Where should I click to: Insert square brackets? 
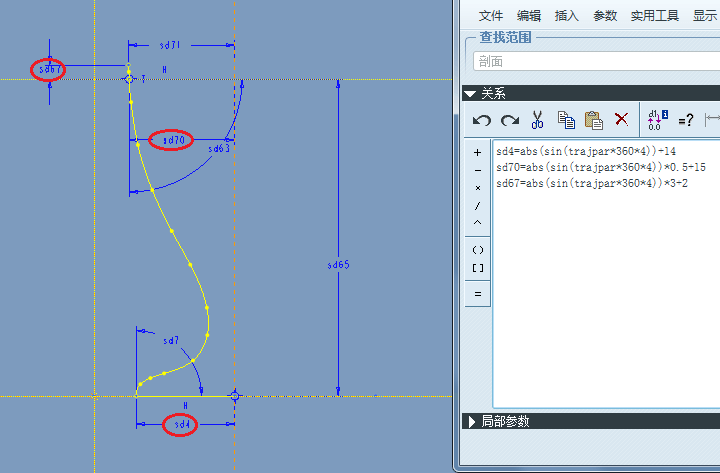478,268
